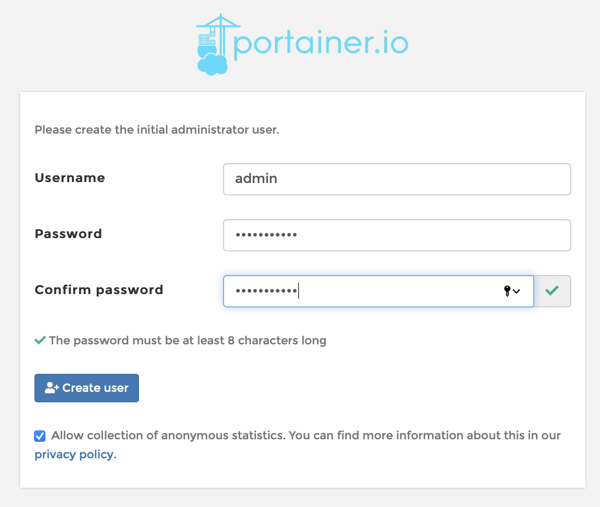The width and height of the screenshot is (600, 507).
Task: Expand the chevron next to the key icon
Action: click(517, 292)
